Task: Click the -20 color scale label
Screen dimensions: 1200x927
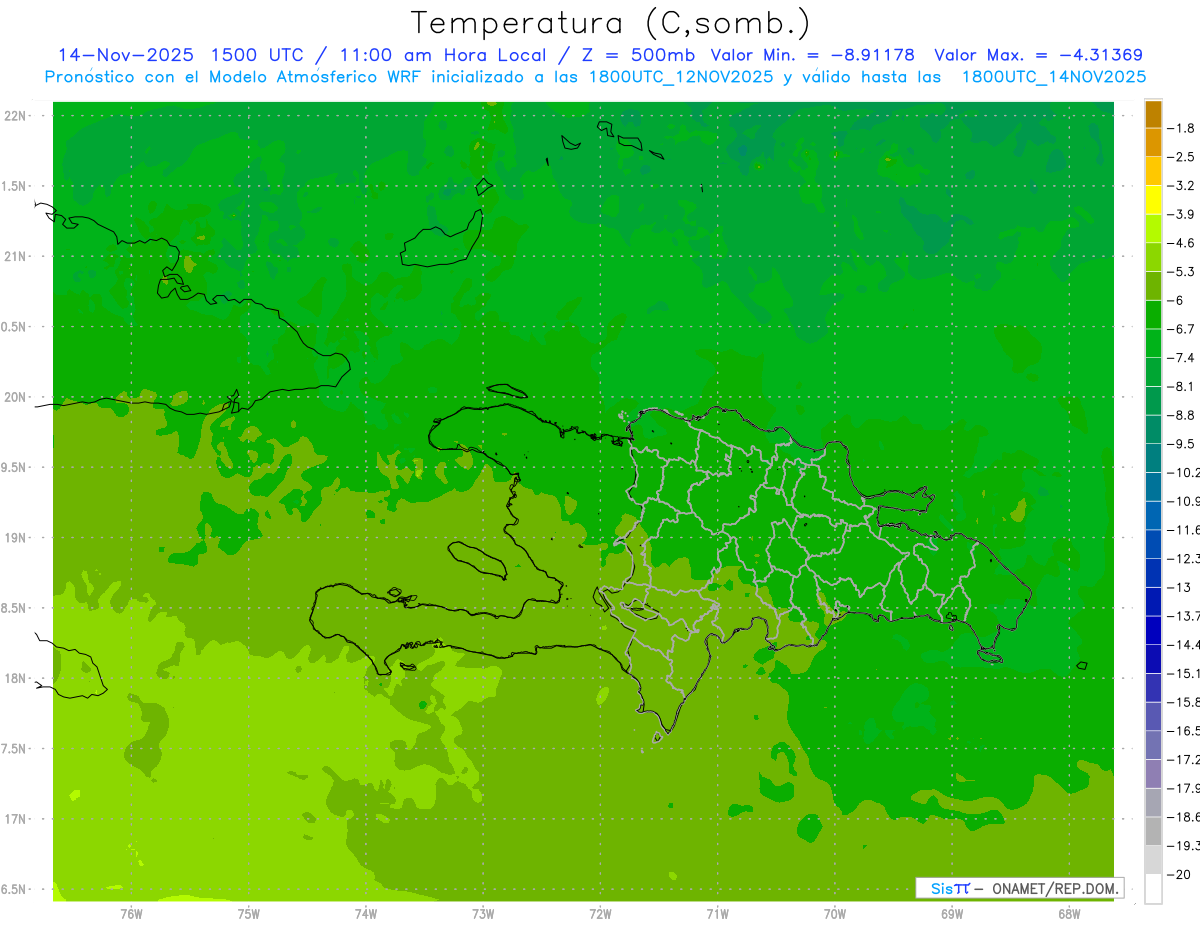Action: [1179, 874]
